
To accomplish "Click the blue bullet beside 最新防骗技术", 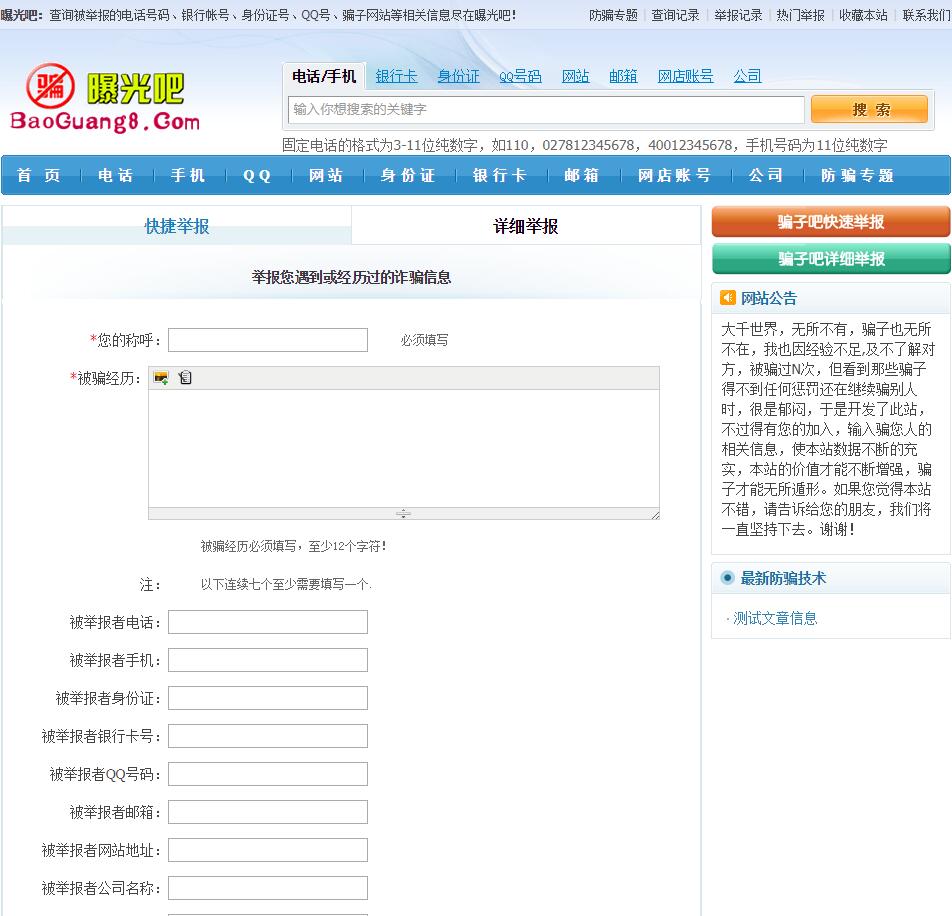I will tap(727, 578).
